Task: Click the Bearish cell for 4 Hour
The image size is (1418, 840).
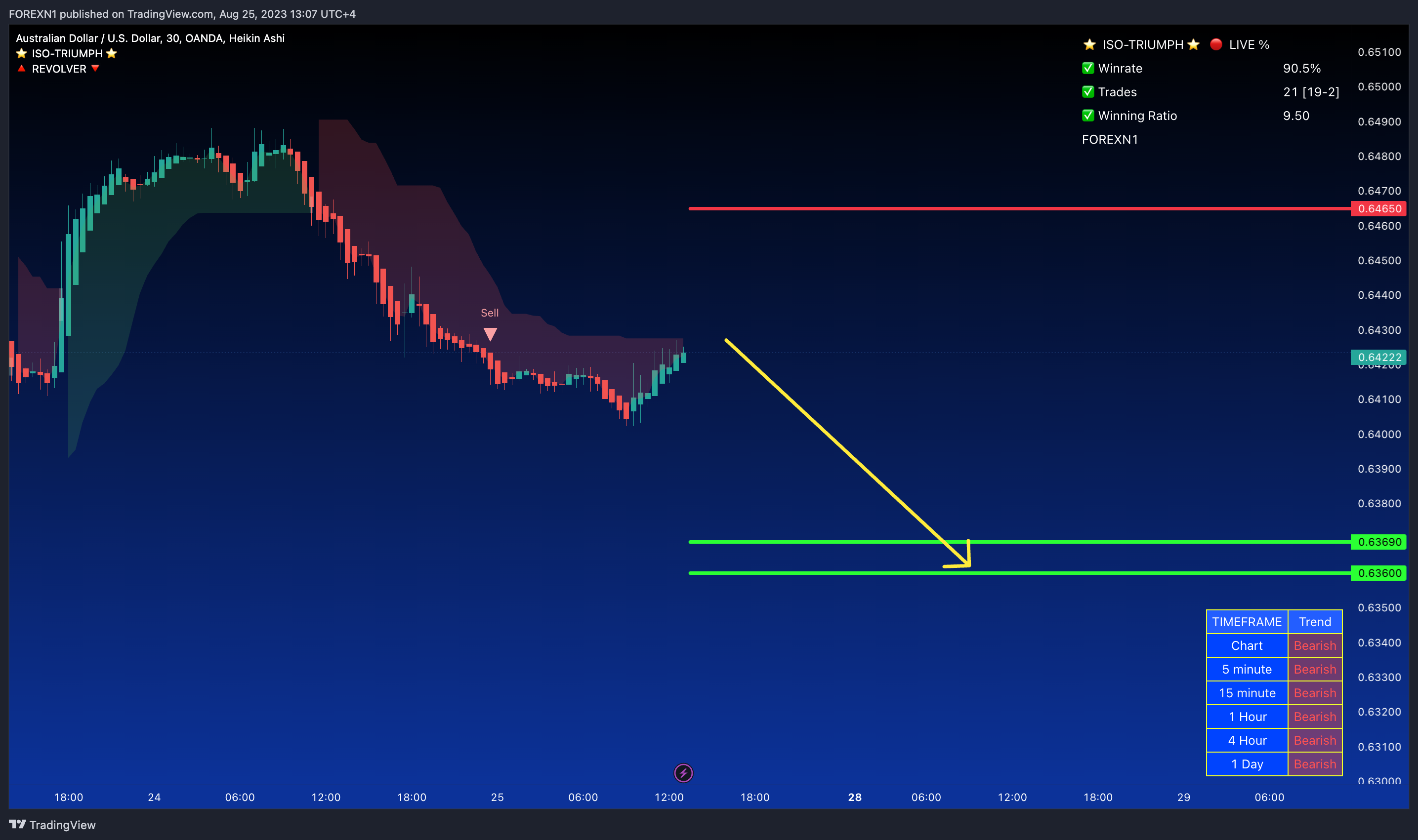Action: point(1315,740)
